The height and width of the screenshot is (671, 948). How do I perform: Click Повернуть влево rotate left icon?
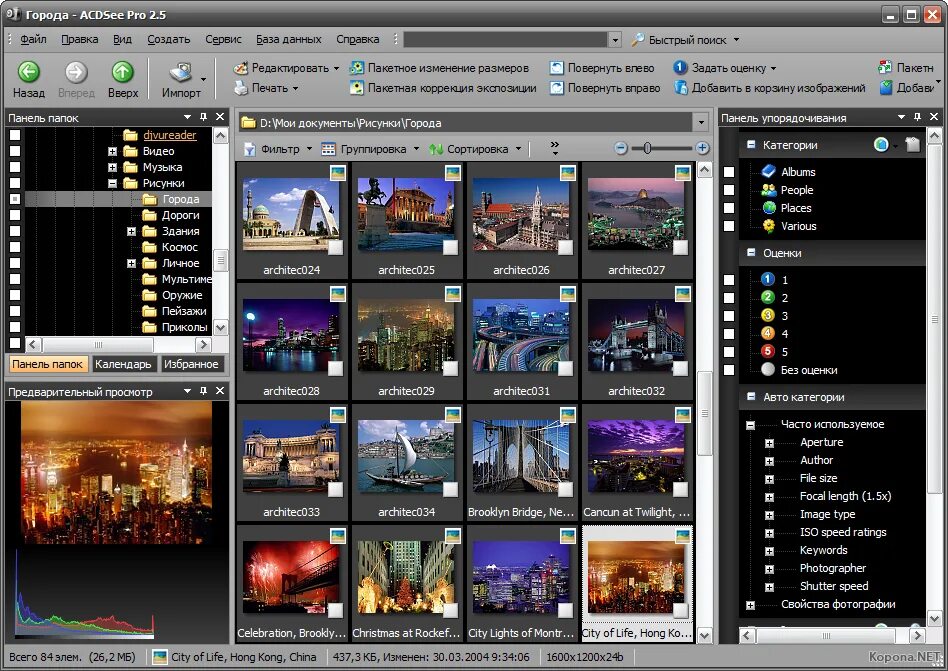point(556,68)
